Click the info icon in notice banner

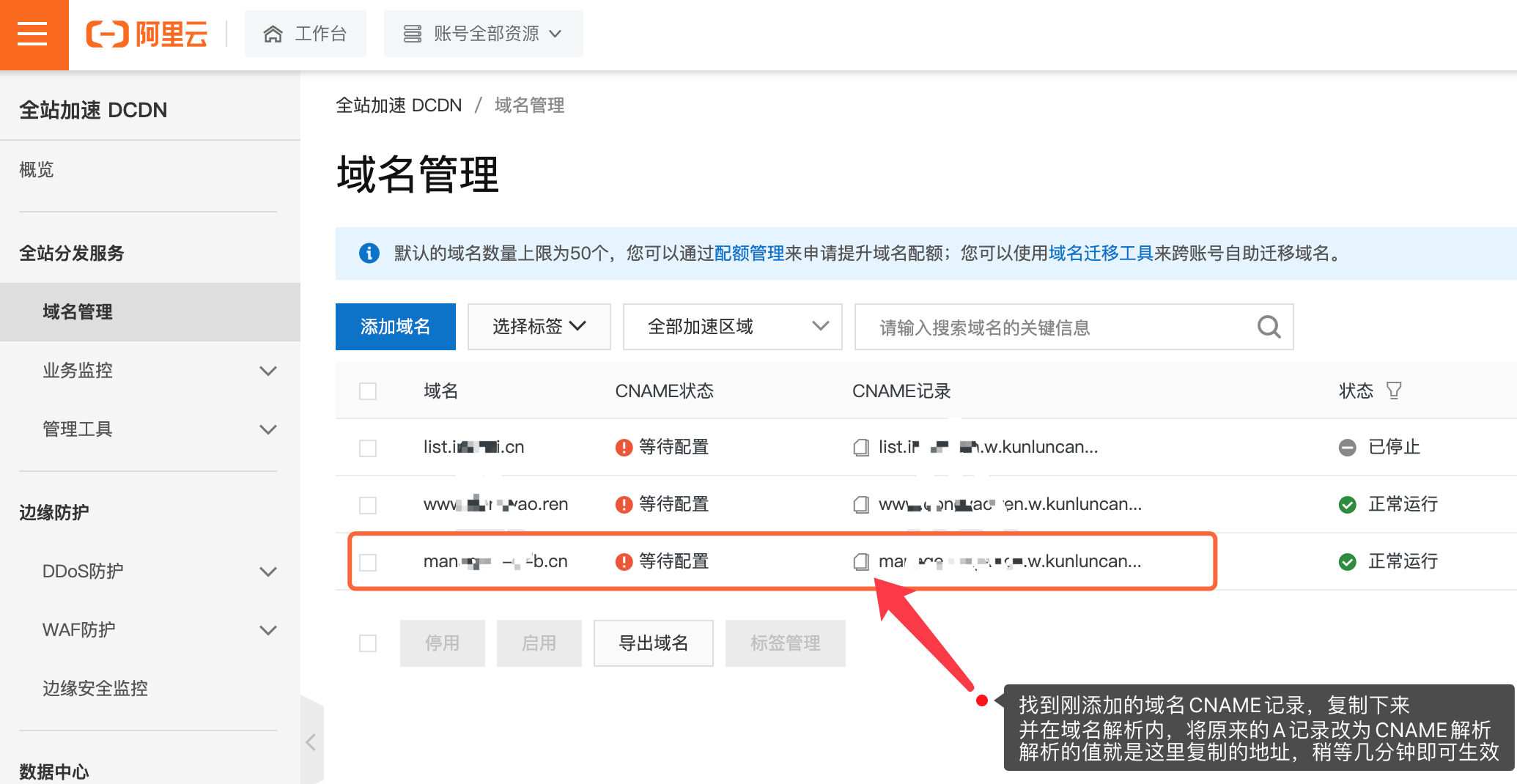(x=369, y=254)
